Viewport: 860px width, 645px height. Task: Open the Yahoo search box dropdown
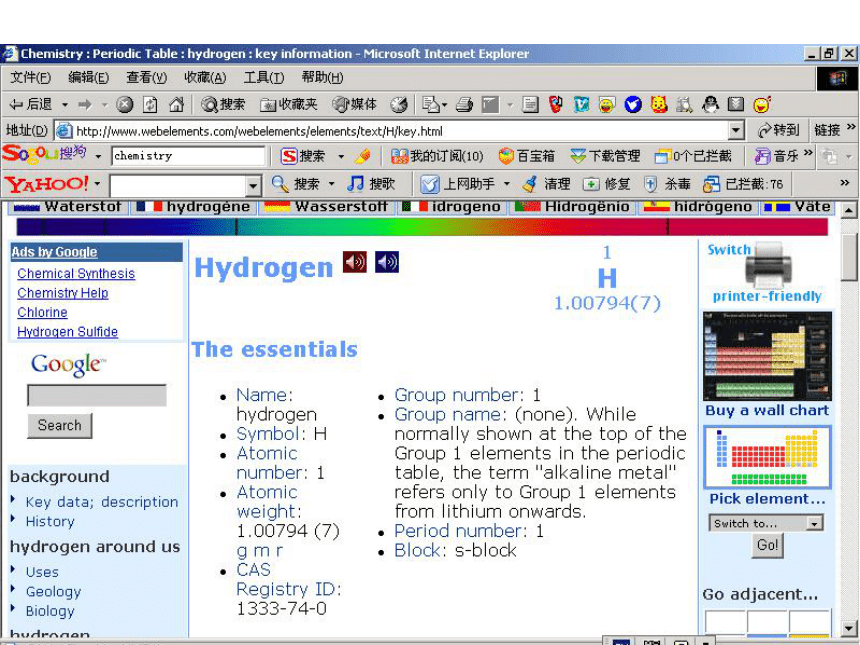[252, 186]
